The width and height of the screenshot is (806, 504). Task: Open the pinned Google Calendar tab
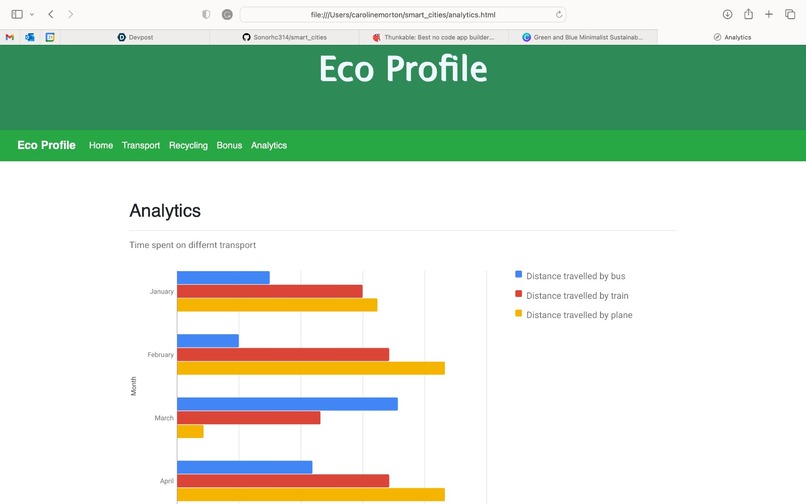point(50,37)
